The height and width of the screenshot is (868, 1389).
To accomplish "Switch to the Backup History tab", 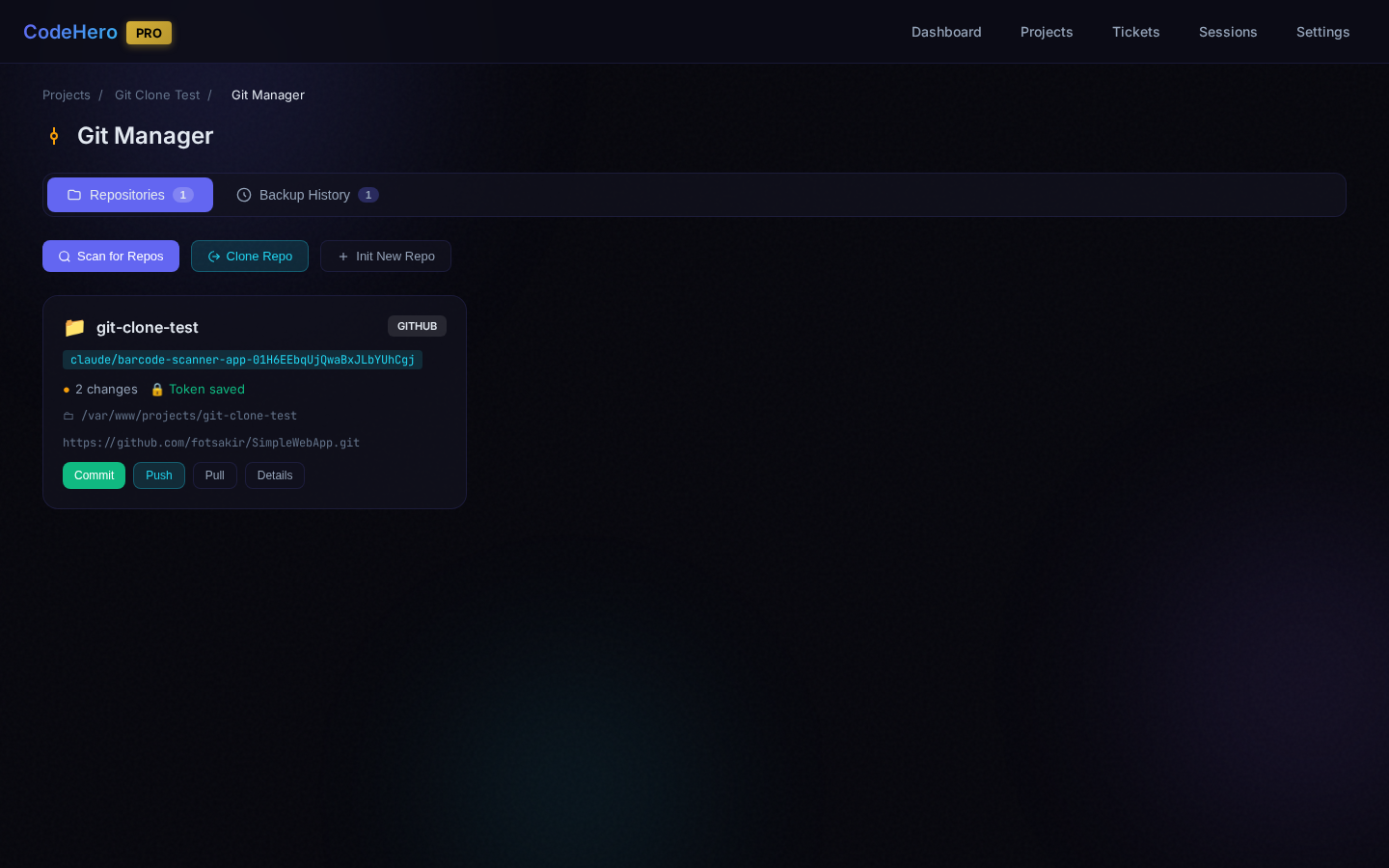I will tap(307, 195).
